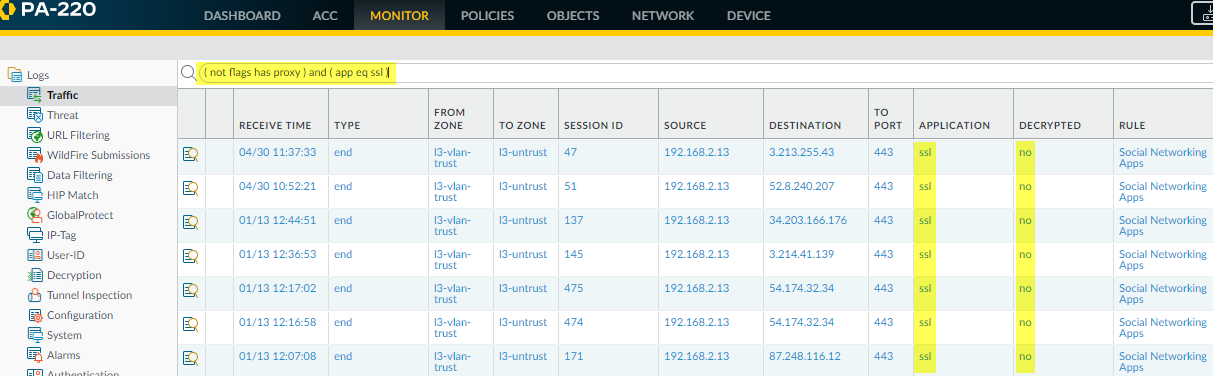Sort by RECEIVE TIME column header
This screenshot has height=376, width=1213.
[x=275, y=125]
